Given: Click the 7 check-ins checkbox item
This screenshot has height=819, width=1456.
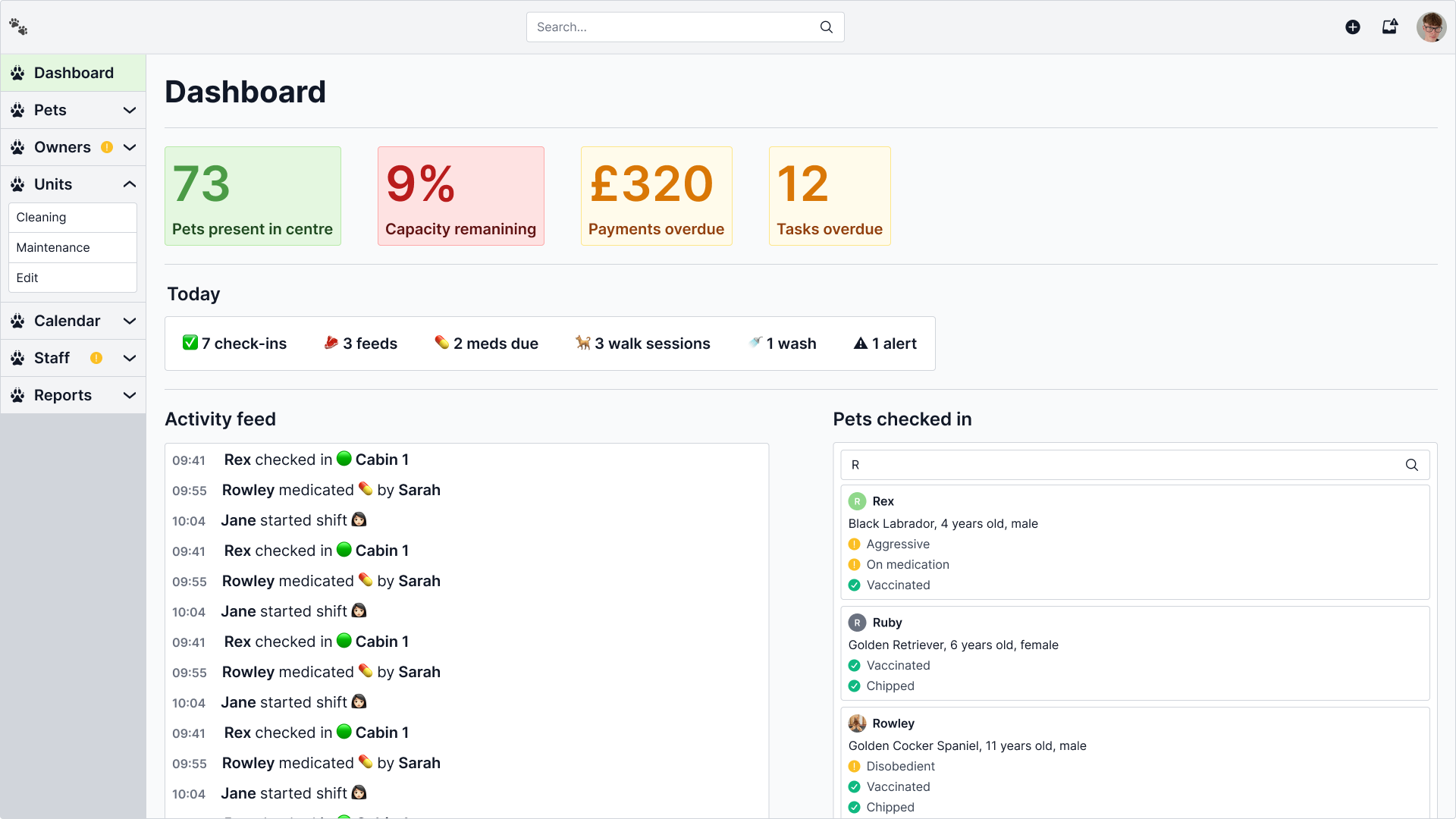Looking at the screenshot, I should pyautogui.click(x=234, y=344).
